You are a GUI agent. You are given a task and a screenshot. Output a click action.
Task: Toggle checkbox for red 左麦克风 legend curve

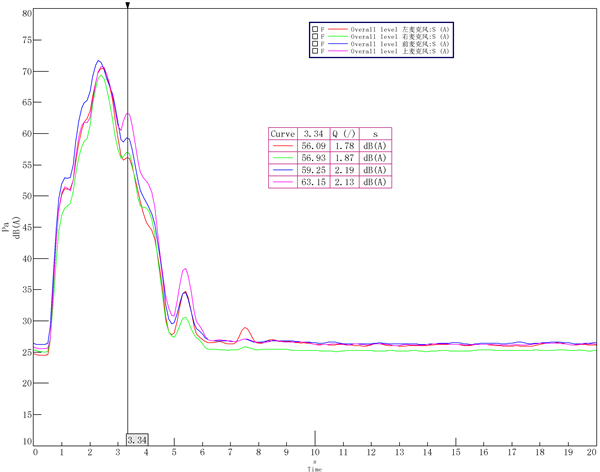(314, 30)
